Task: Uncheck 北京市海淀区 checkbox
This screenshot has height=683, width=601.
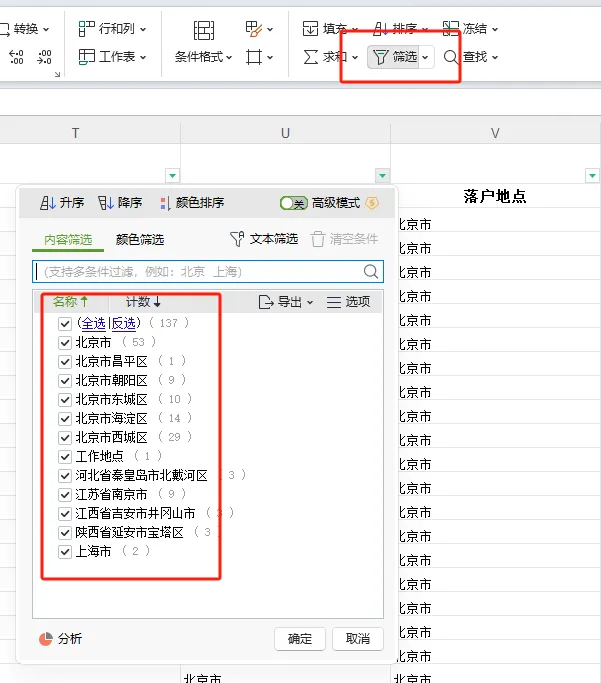Action: click(65, 419)
